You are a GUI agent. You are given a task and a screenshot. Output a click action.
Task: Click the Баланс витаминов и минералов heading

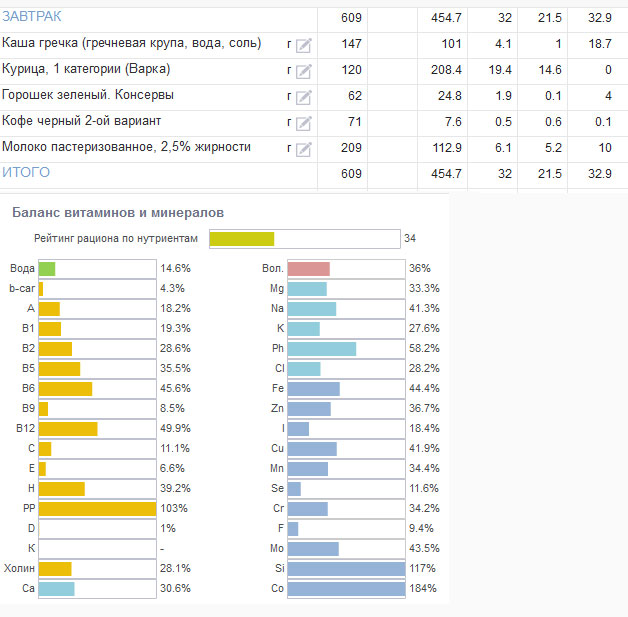point(118,213)
